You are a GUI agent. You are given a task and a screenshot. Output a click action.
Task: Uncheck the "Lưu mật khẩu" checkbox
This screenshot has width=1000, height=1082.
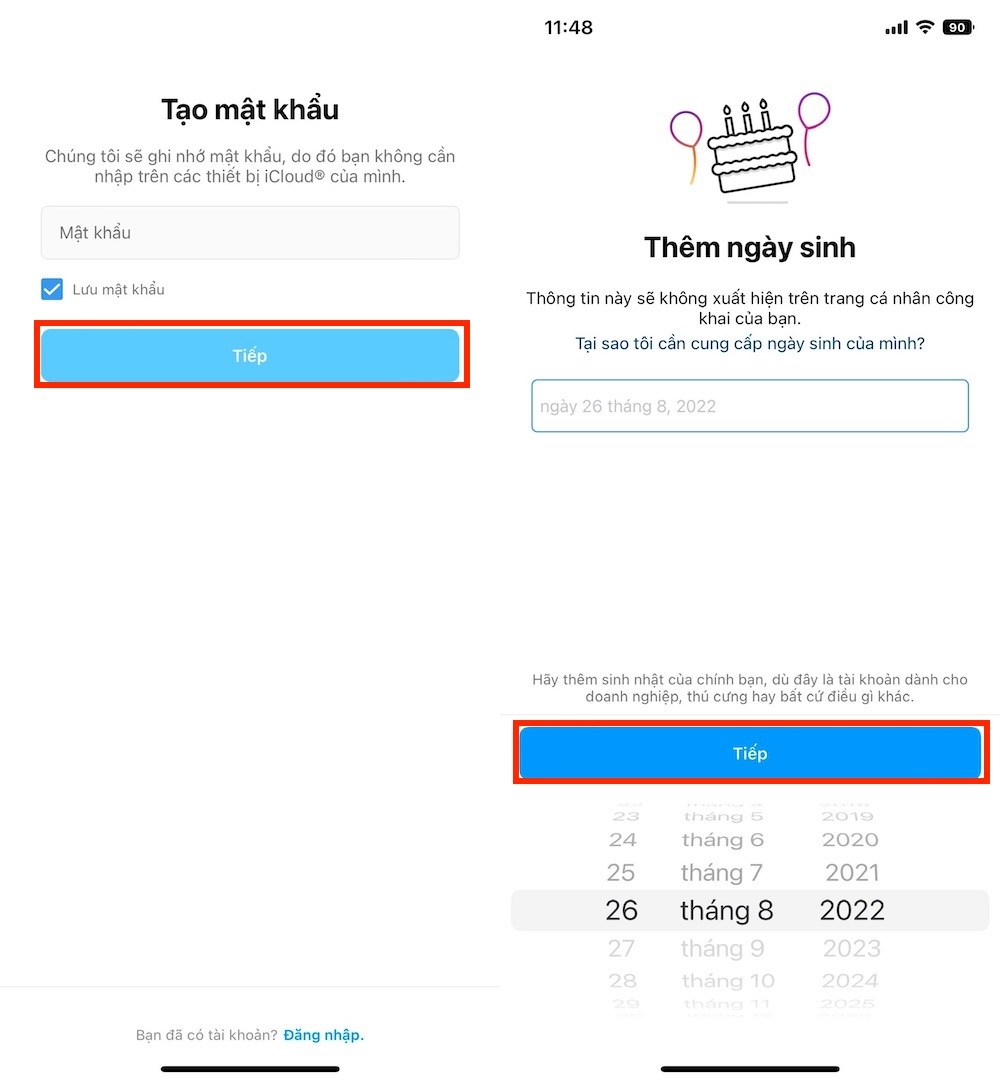(51, 289)
